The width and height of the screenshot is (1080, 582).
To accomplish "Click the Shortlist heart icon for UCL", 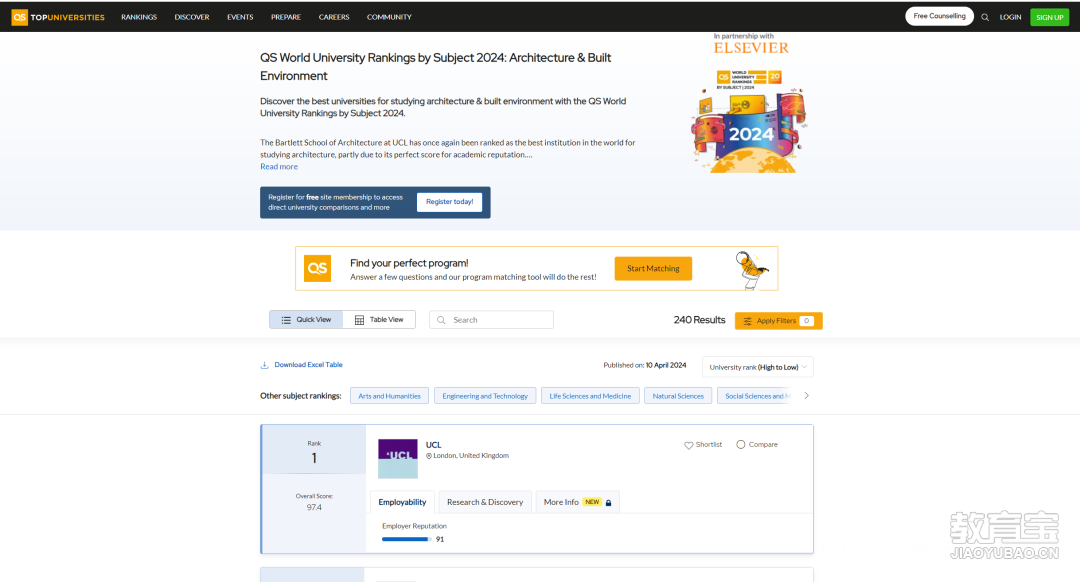I will [x=688, y=445].
